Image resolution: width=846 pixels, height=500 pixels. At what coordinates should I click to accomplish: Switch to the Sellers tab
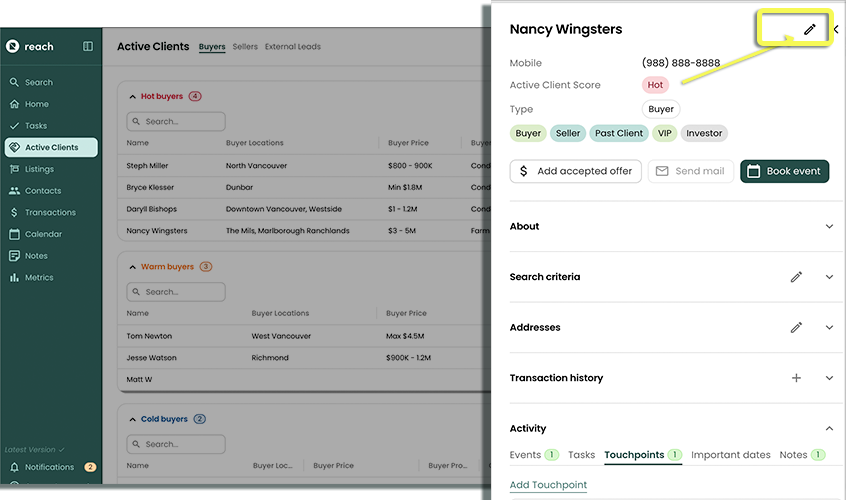tap(245, 47)
